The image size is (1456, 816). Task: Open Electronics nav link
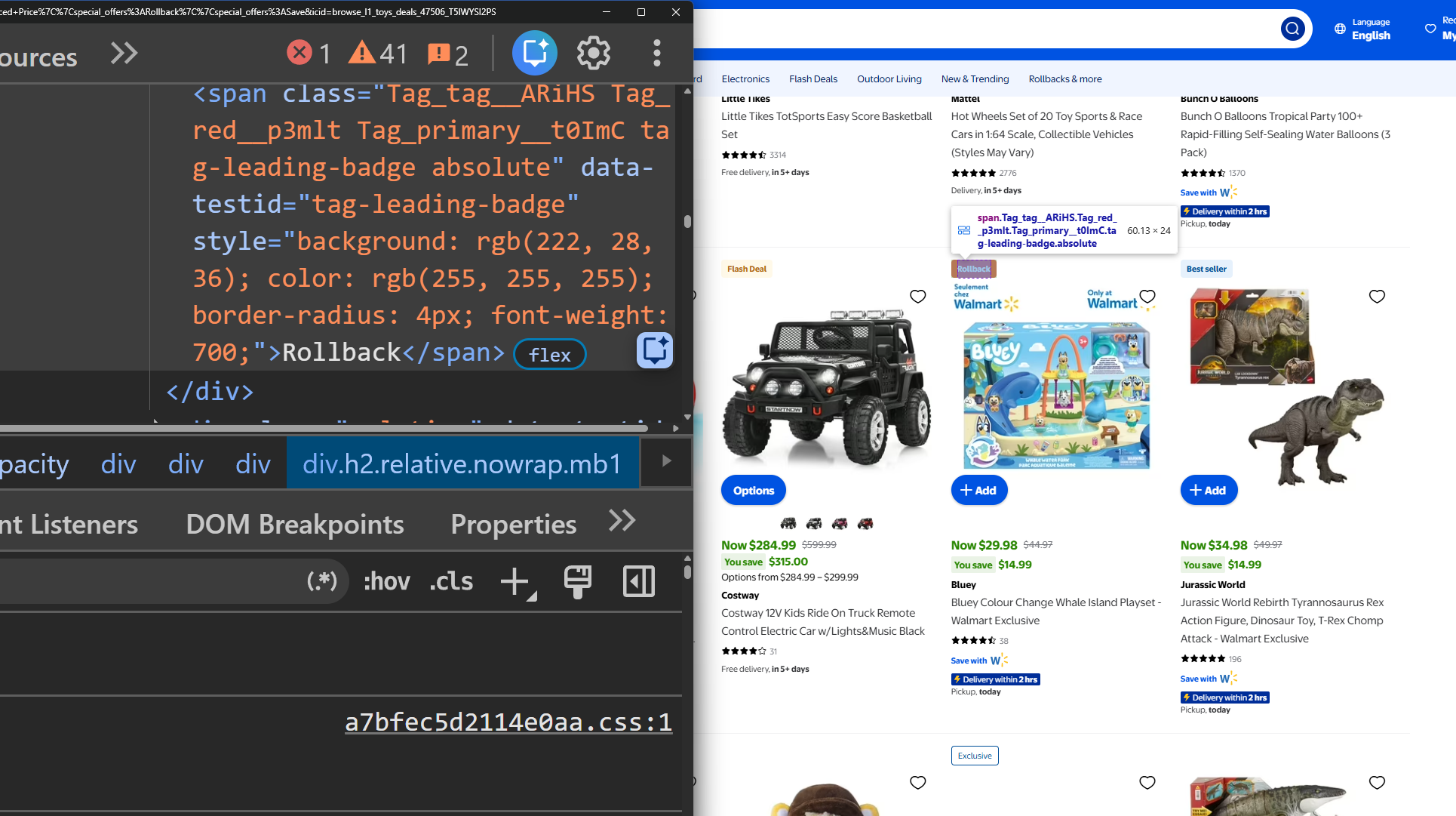745,79
